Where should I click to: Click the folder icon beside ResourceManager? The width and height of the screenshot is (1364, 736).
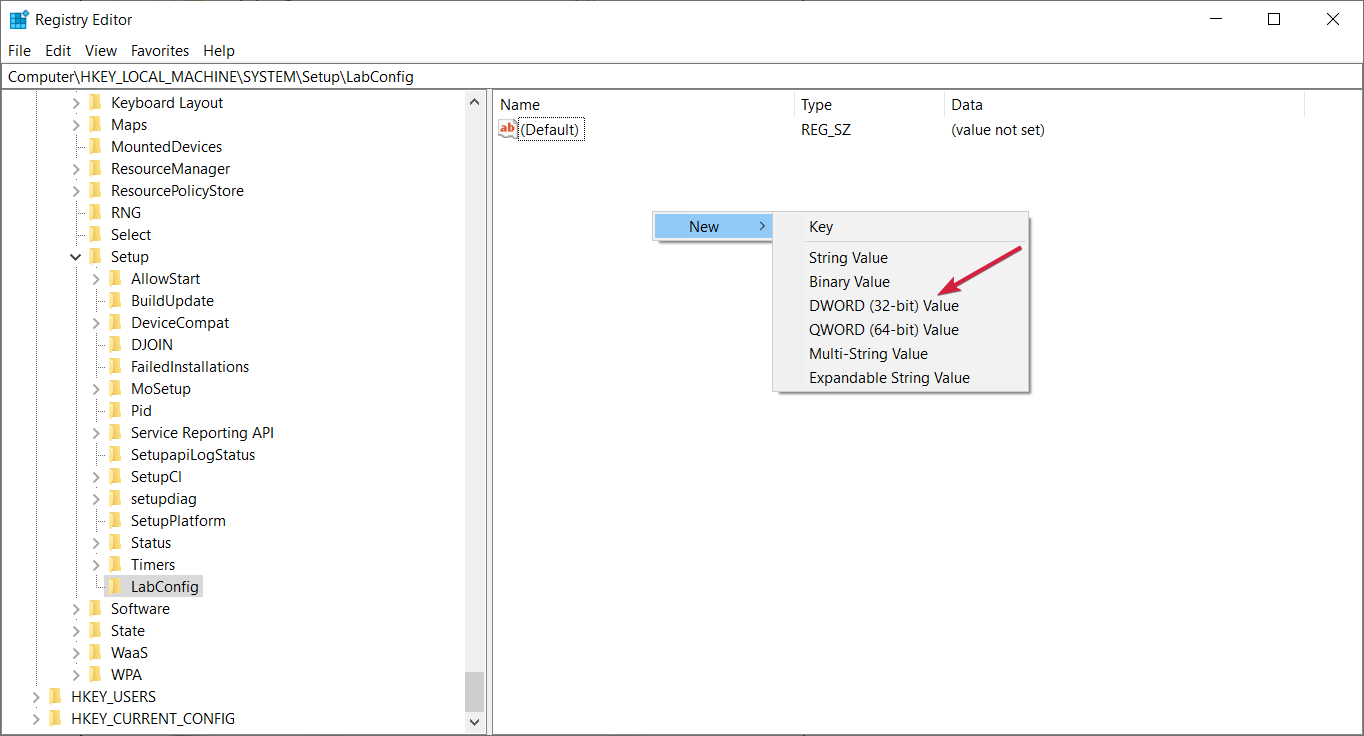coord(95,168)
